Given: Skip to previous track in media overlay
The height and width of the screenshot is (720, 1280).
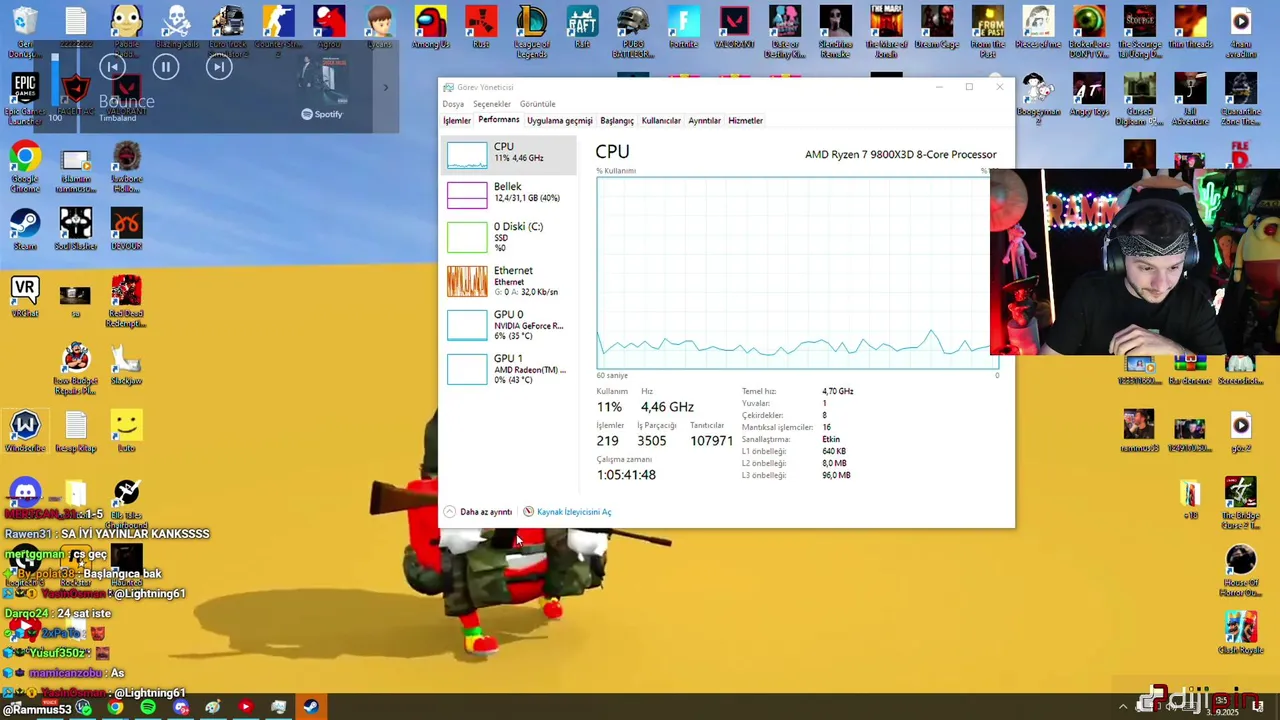Looking at the screenshot, I should (x=112, y=67).
